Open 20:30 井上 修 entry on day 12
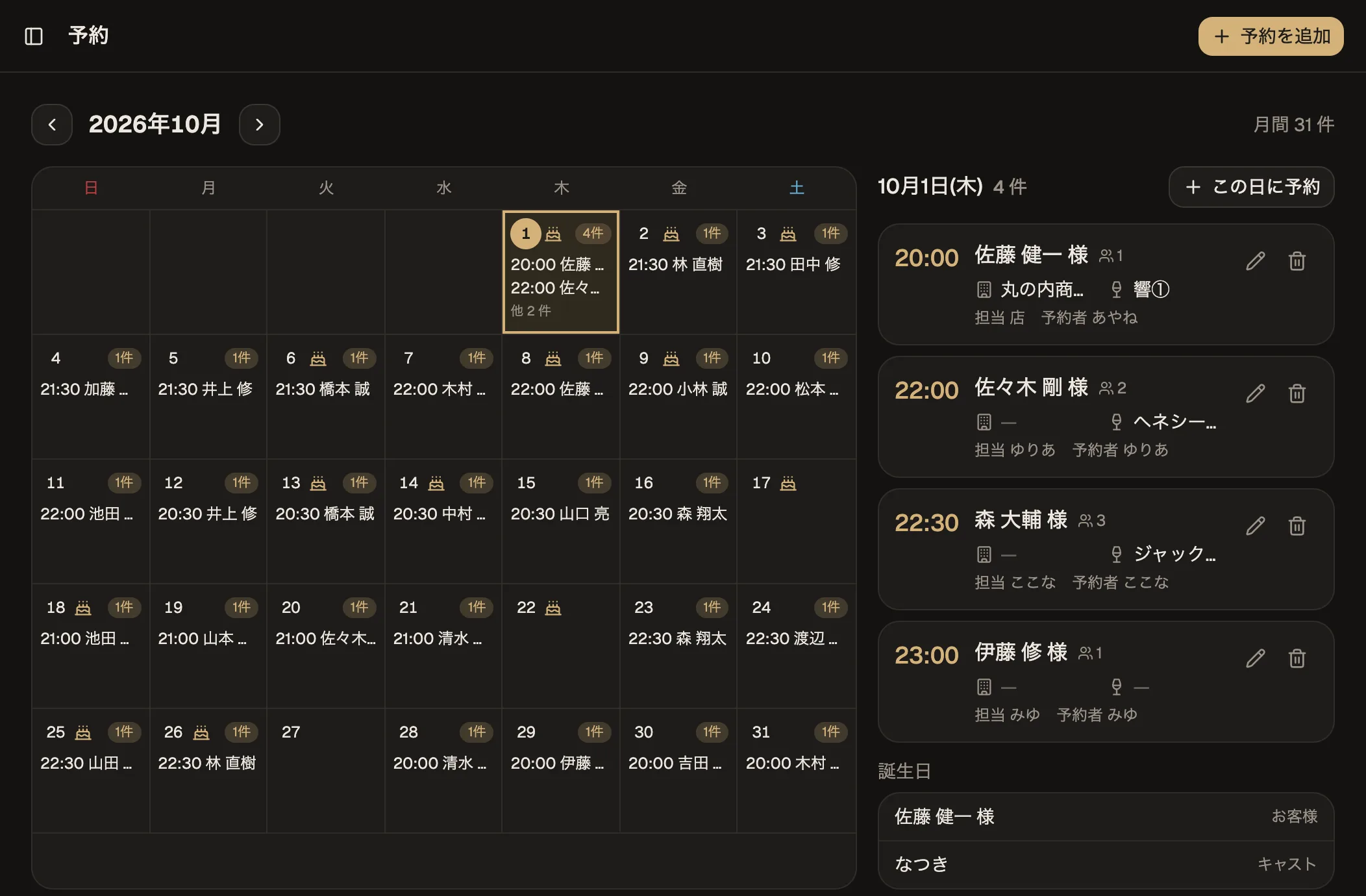1366x896 pixels. (208, 514)
